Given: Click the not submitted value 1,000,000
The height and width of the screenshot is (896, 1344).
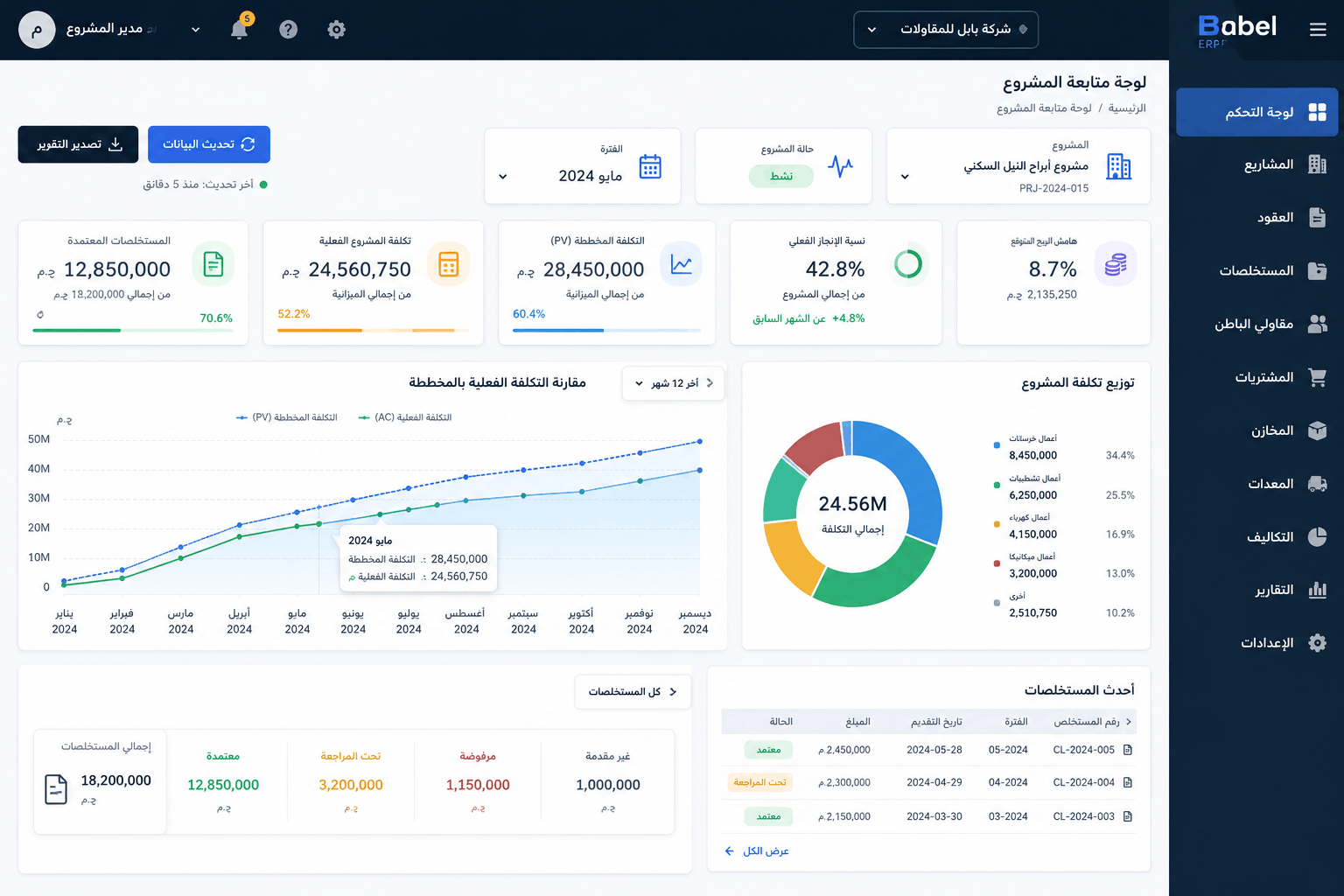Looking at the screenshot, I should coord(608,785).
